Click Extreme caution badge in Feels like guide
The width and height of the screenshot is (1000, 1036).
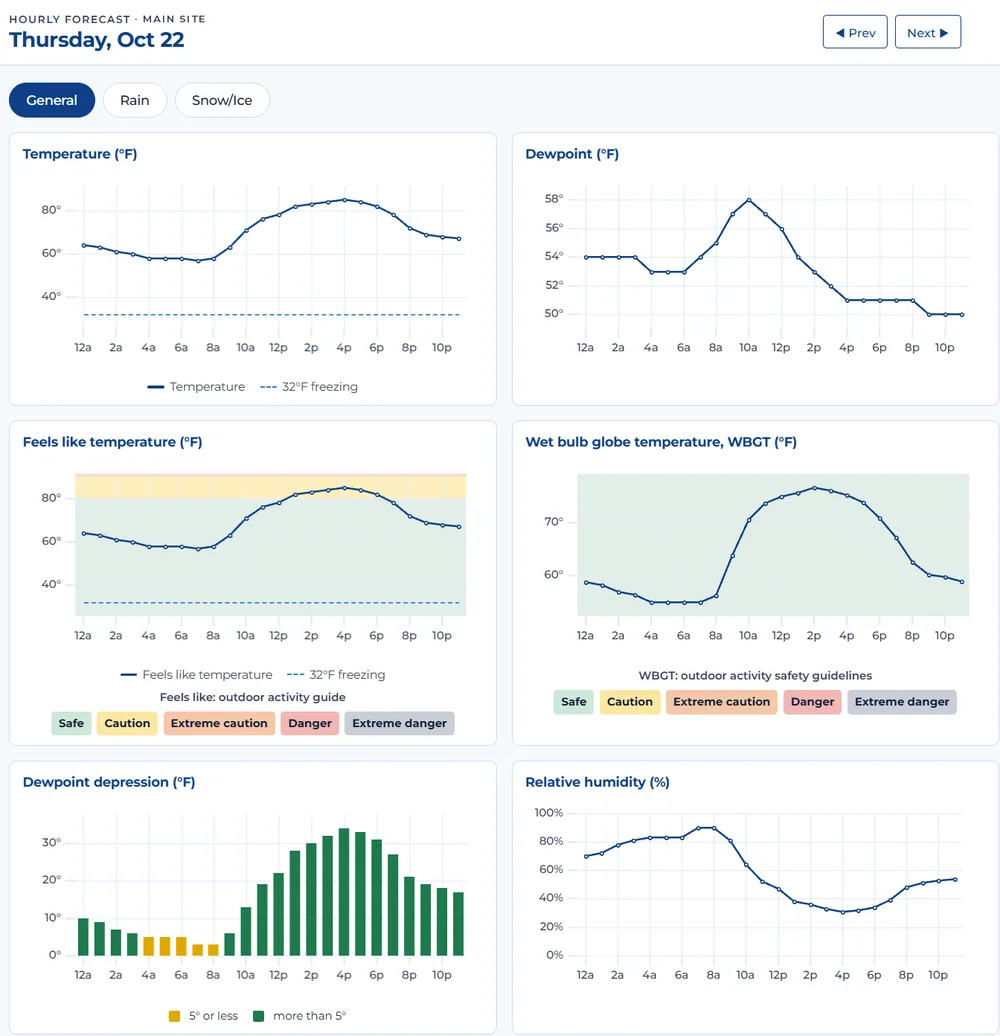tap(219, 723)
